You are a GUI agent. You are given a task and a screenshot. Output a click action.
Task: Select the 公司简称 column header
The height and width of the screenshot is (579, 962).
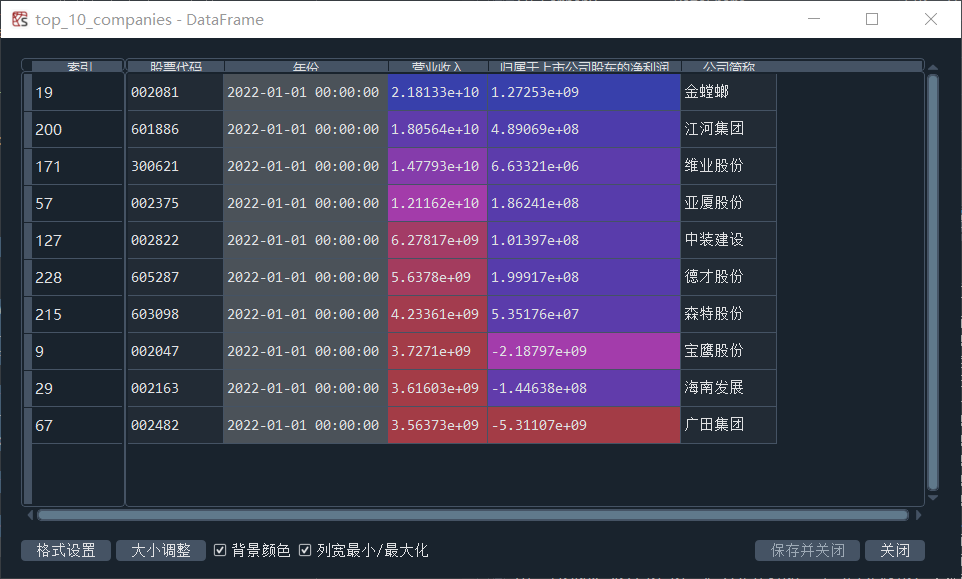(x=729, y=66)
